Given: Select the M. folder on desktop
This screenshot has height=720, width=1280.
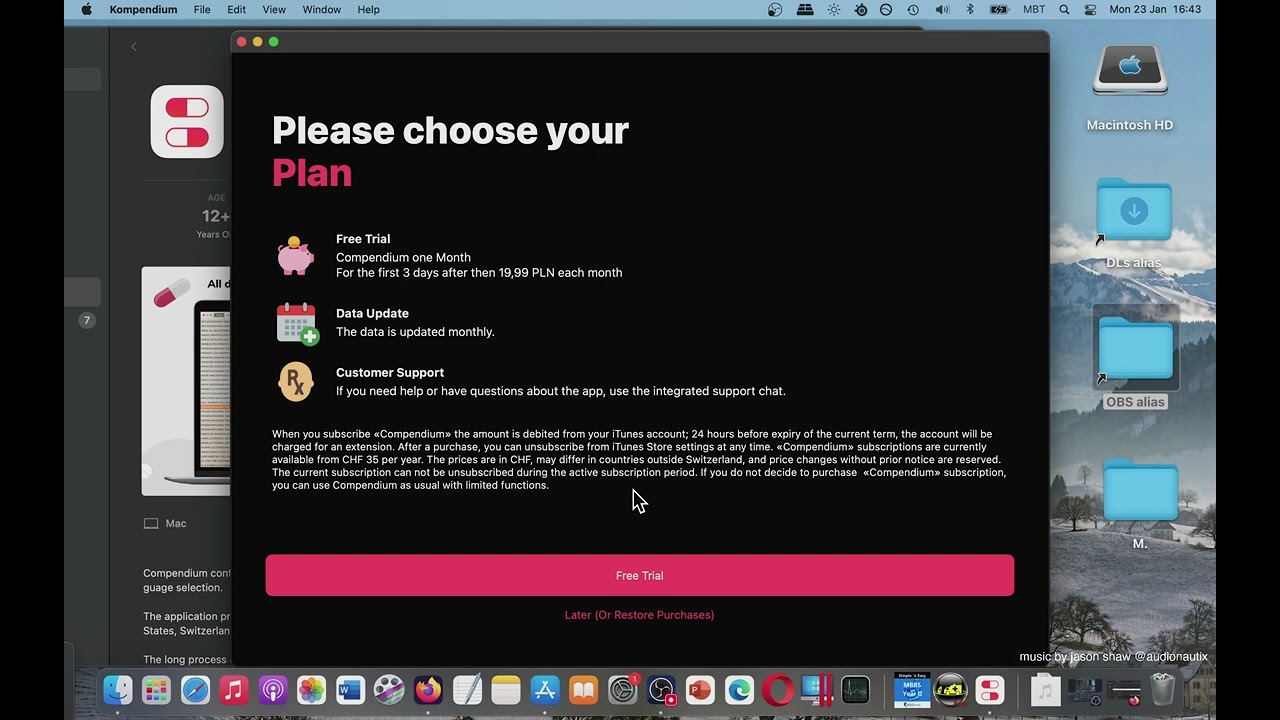Looking at the screenshot, I should (x=1140, y=490).
